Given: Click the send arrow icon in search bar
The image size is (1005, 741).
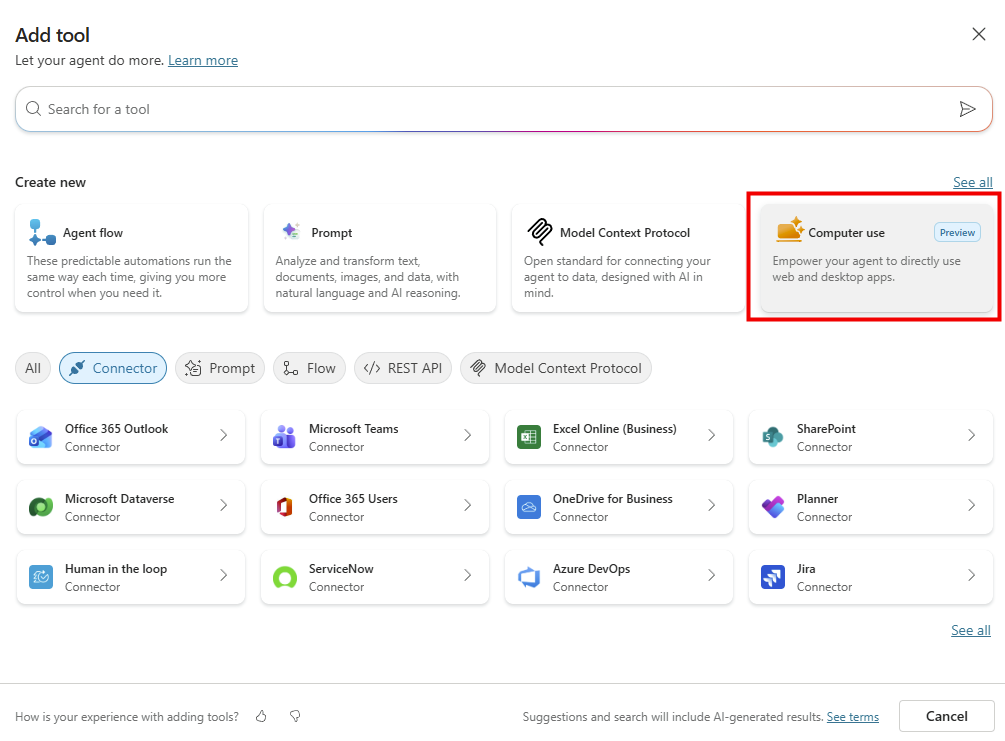Looking at the screenshot, I should pos(967,109).
